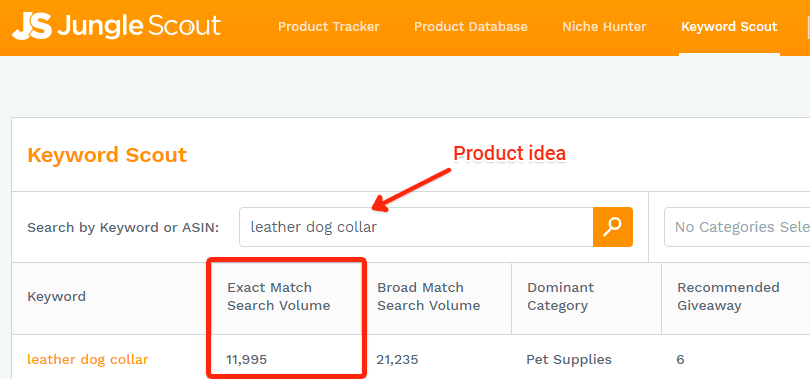Viewport: 810px width, 379px height.
Task: Select the Keyword Scout tab
Action: 729,27
